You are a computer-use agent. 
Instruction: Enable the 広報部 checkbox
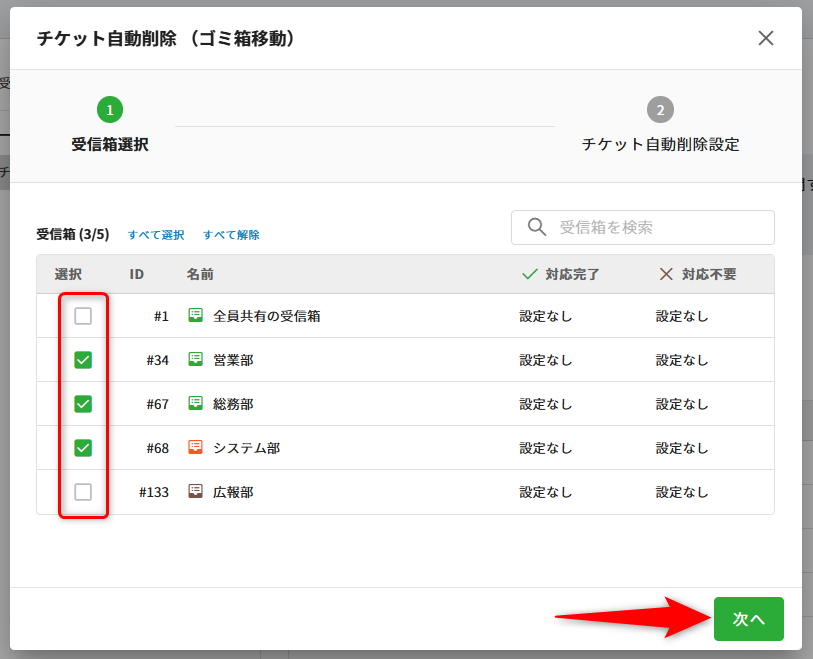point(83,492)
